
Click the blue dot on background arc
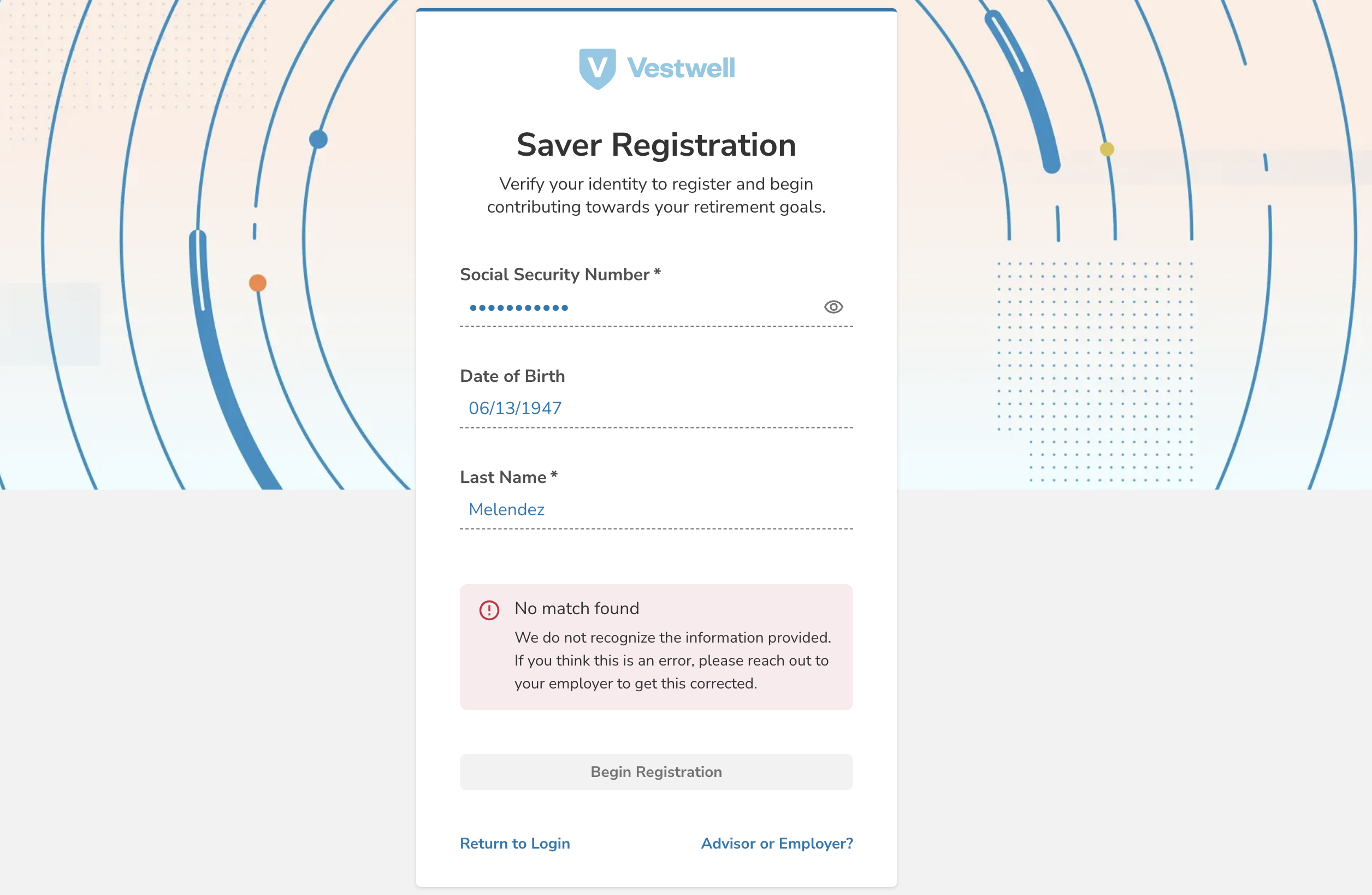(x=318, y=139)
